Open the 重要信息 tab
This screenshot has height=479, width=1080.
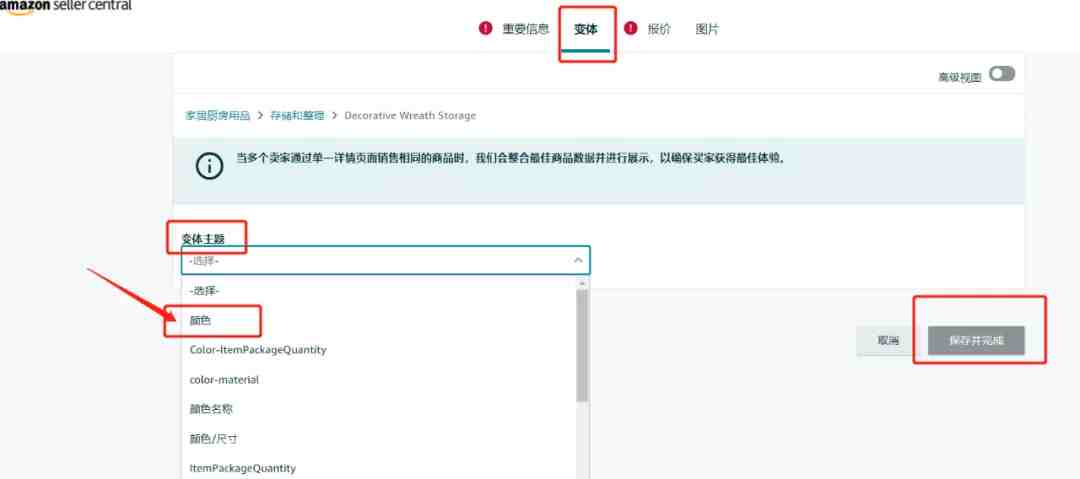[x=525, y=29]
